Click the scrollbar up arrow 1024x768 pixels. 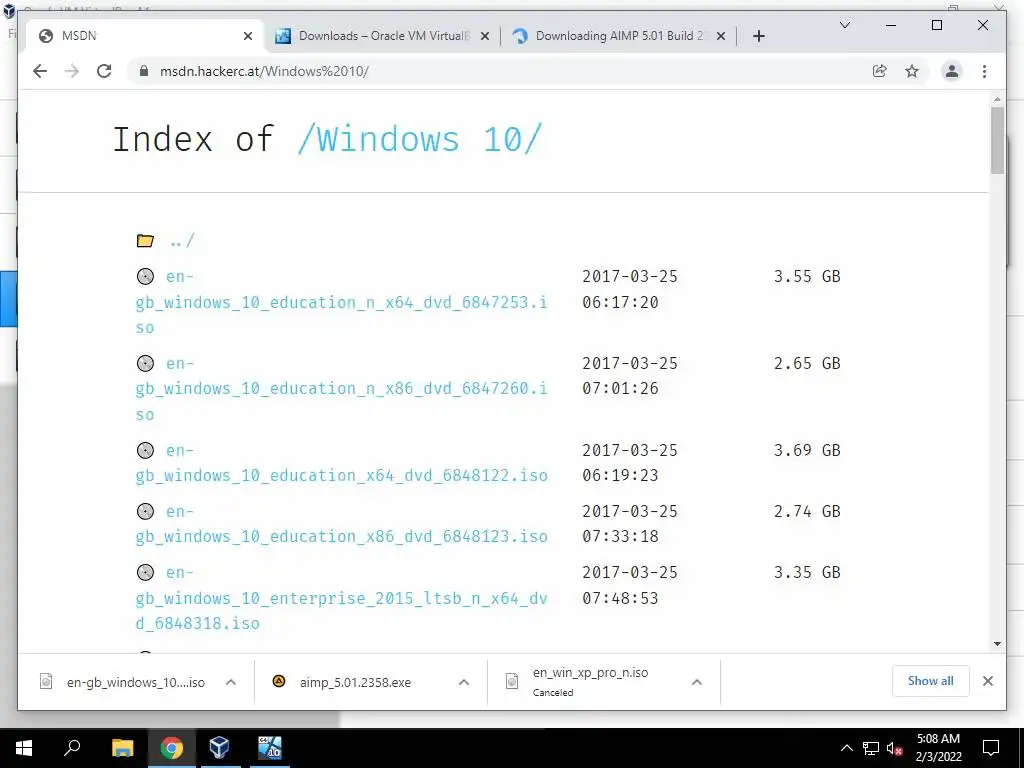(997, 99)
